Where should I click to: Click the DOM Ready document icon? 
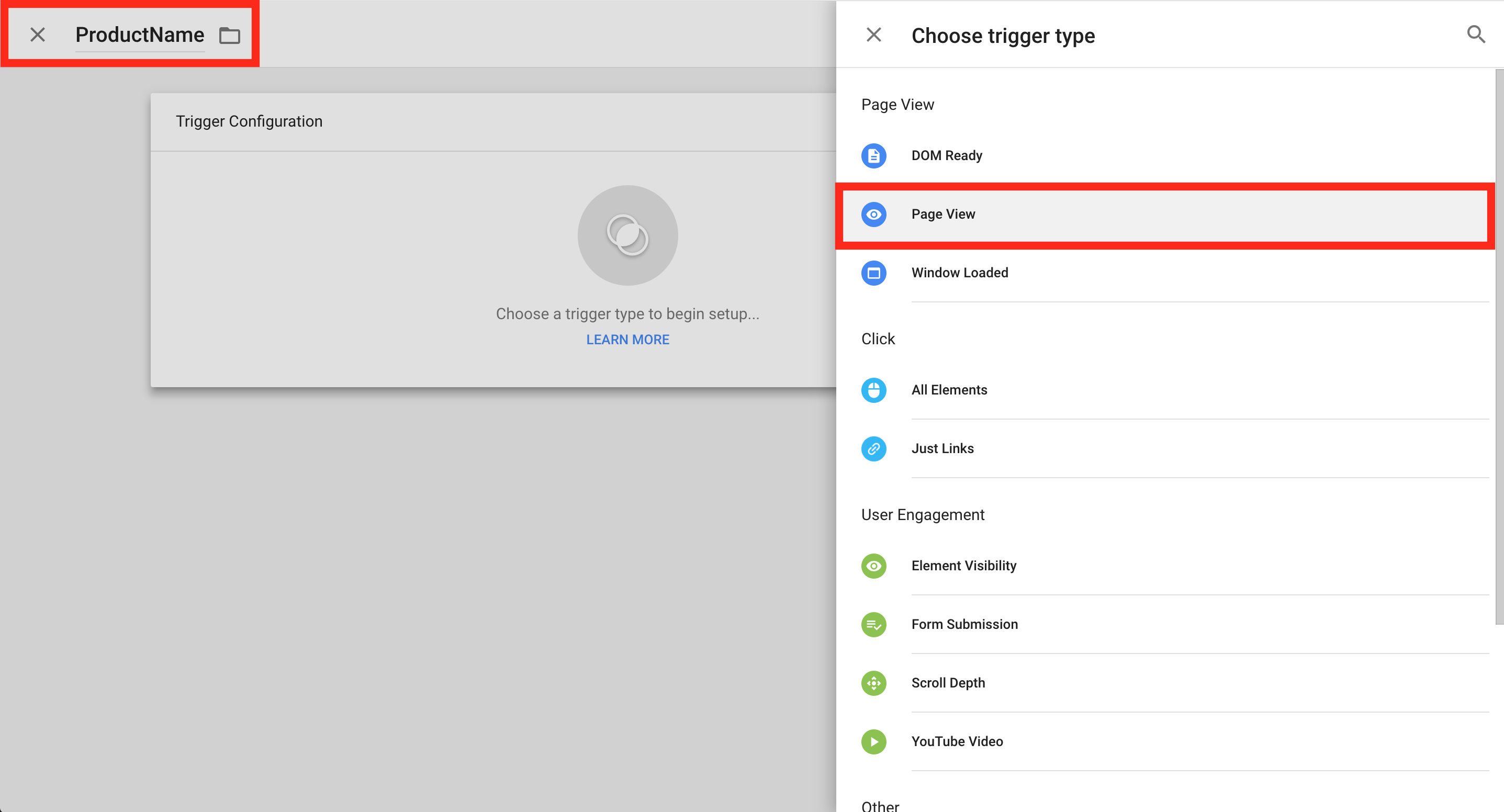(x=873, y=156)
